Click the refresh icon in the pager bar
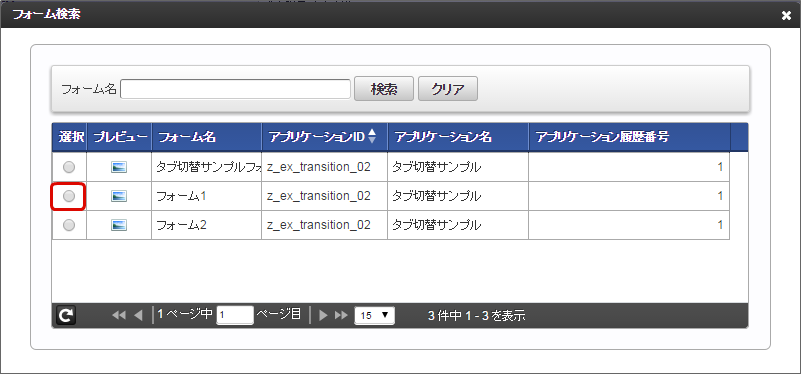This screenshot has width=801, height=374. click(65, 316)
